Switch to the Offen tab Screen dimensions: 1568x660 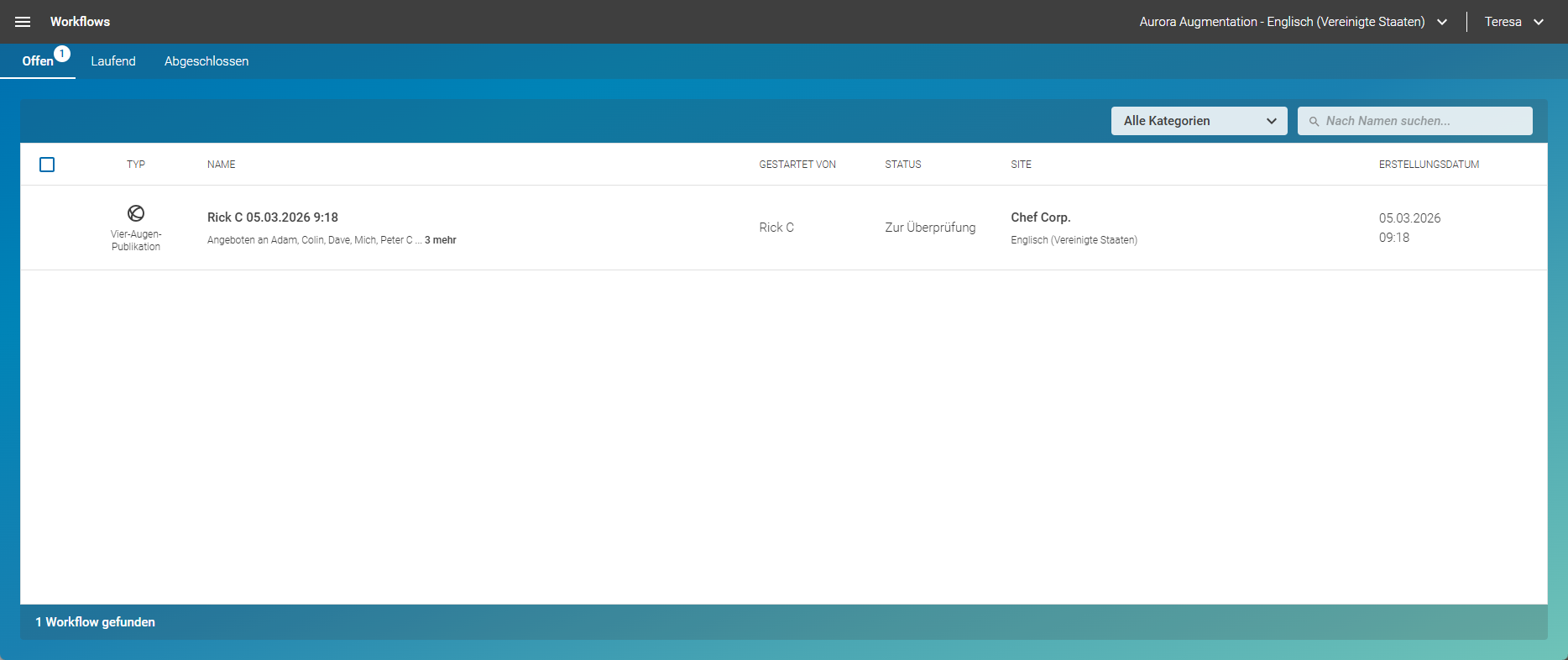[38, 61]
